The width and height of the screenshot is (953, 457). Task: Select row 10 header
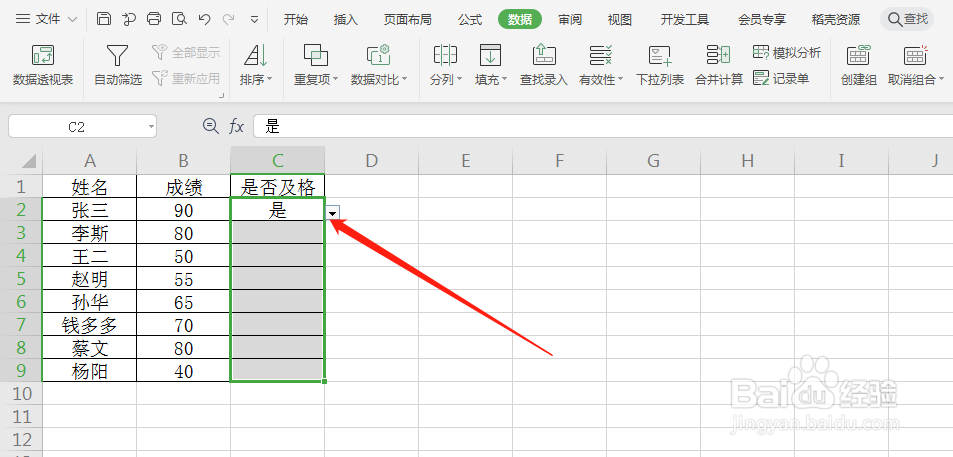pos(21,394)
